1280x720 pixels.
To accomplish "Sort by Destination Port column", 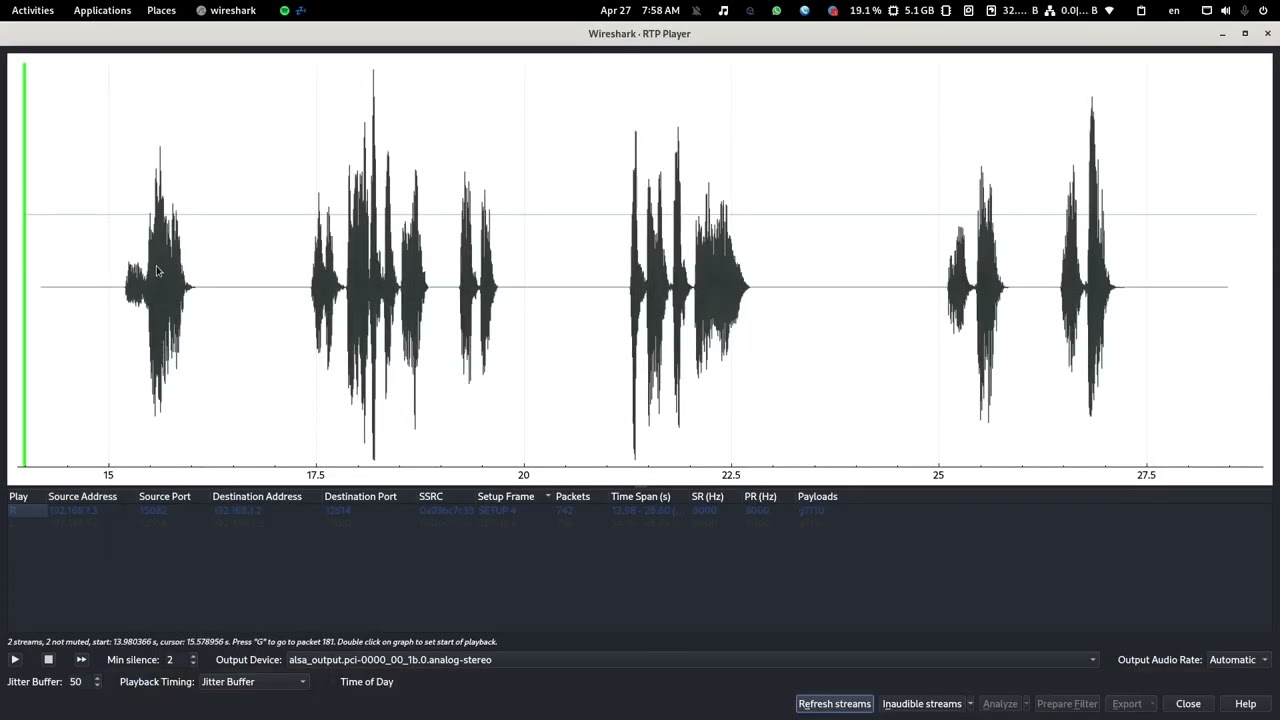I will point(360,497).
